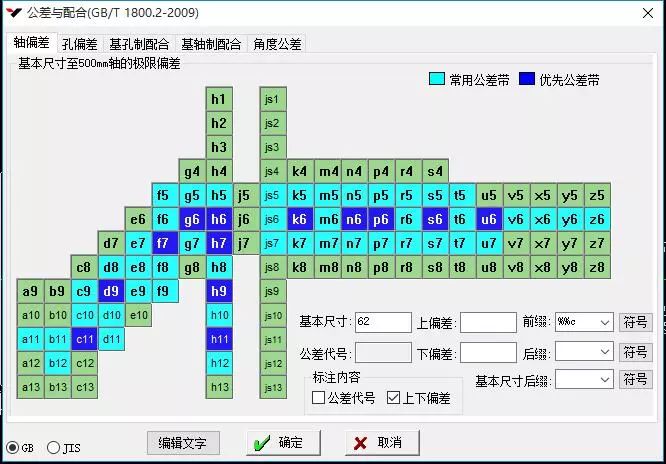Select the c8 tolerance cell
Viewport: 666px width, 464px height.
(x=84, y=267)
